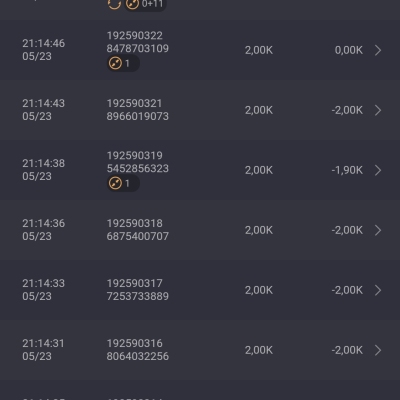Open the -1,90K entry's arrow
The width and height of the screenshot is (400, 400).
[x=378, y=170]
